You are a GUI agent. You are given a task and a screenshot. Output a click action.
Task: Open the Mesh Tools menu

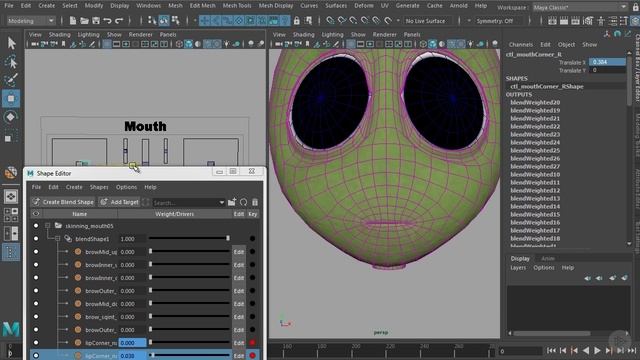237,6
